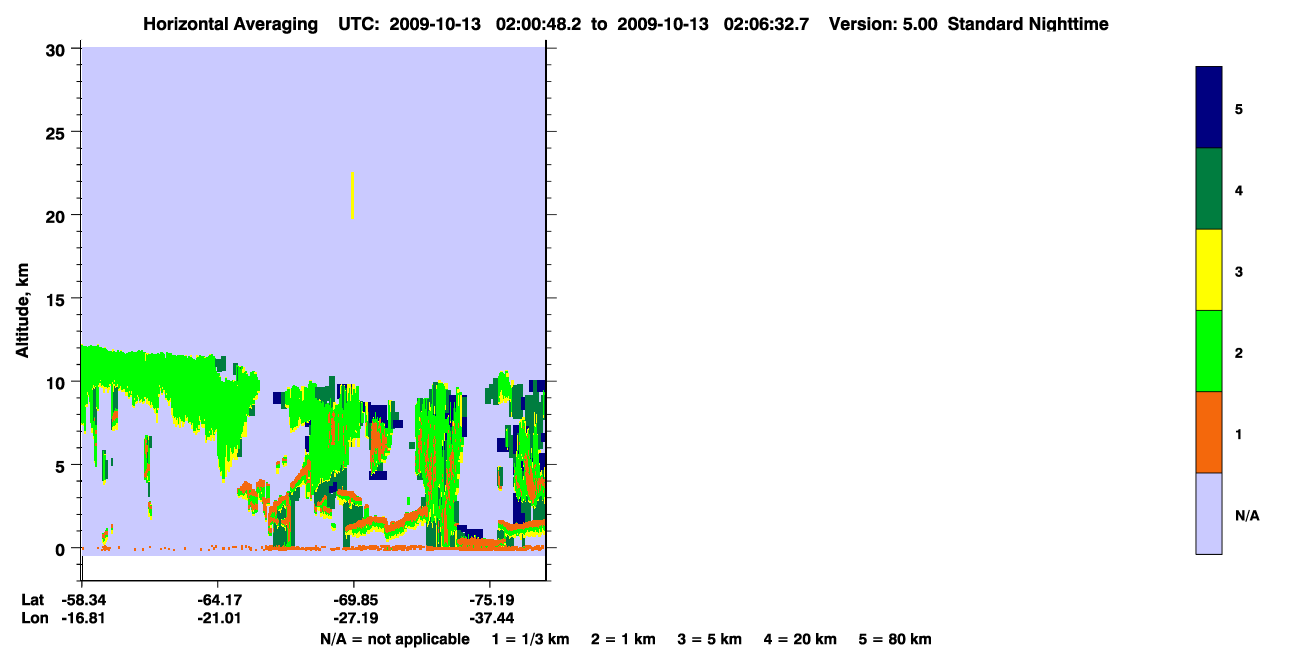Image resolution: width=1300 pixels, height=667 pixels.
Task: Click the '1 = 1/3 km' key text
Action: tap(530, 639)
